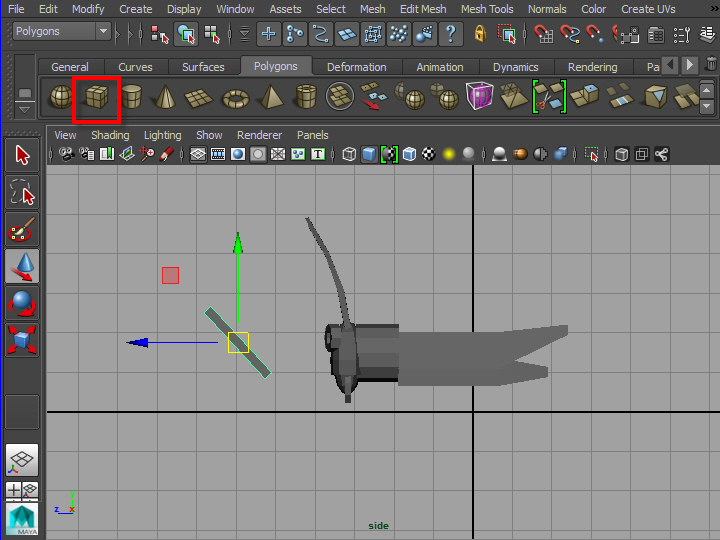
Task: Click the yellow light bulb icon
Action: 449,154
